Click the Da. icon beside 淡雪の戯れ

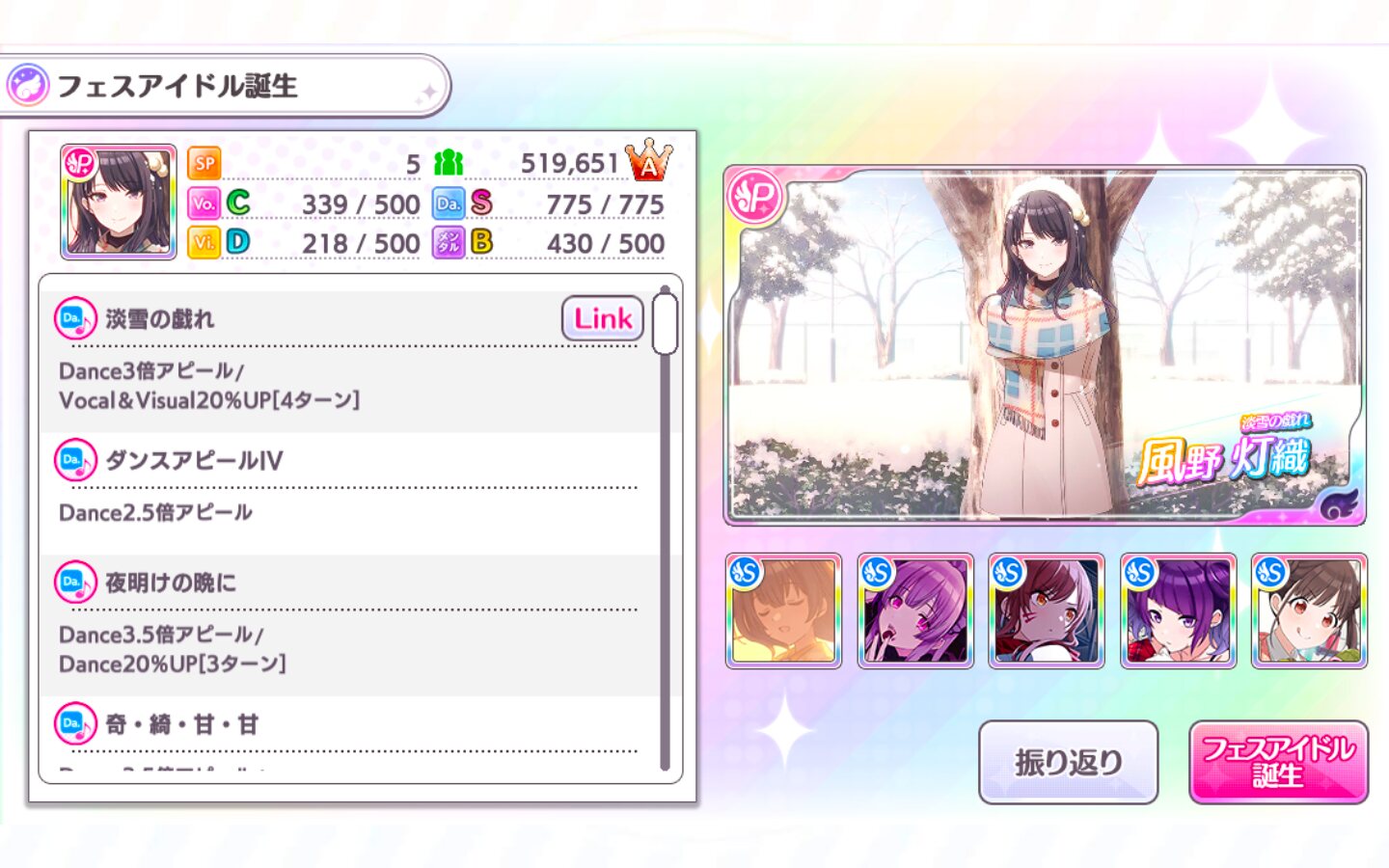(x=75, y=318)
